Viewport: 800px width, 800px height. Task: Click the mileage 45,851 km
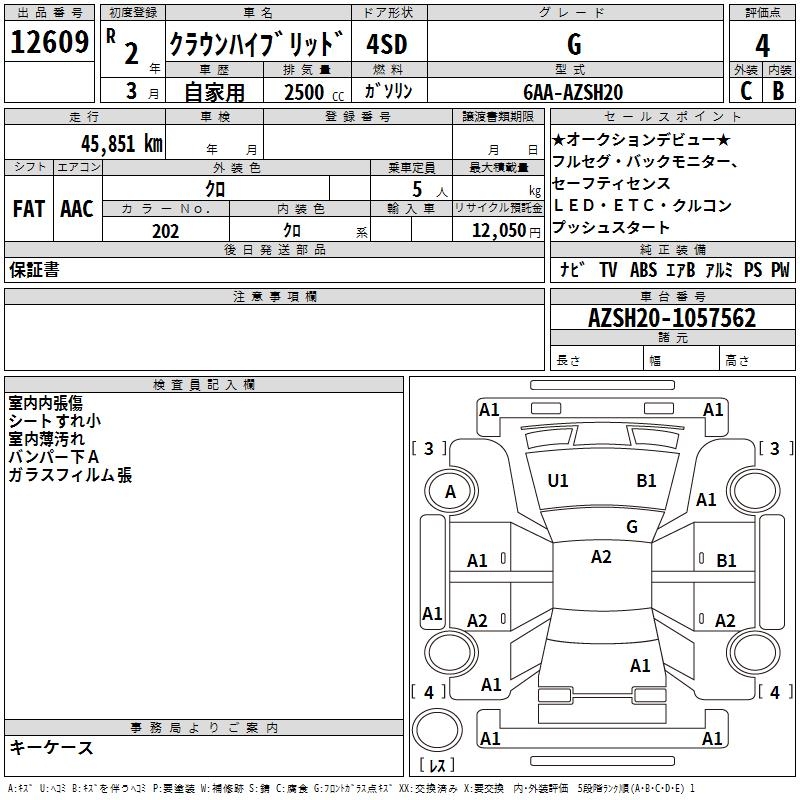tap(122, 143)
